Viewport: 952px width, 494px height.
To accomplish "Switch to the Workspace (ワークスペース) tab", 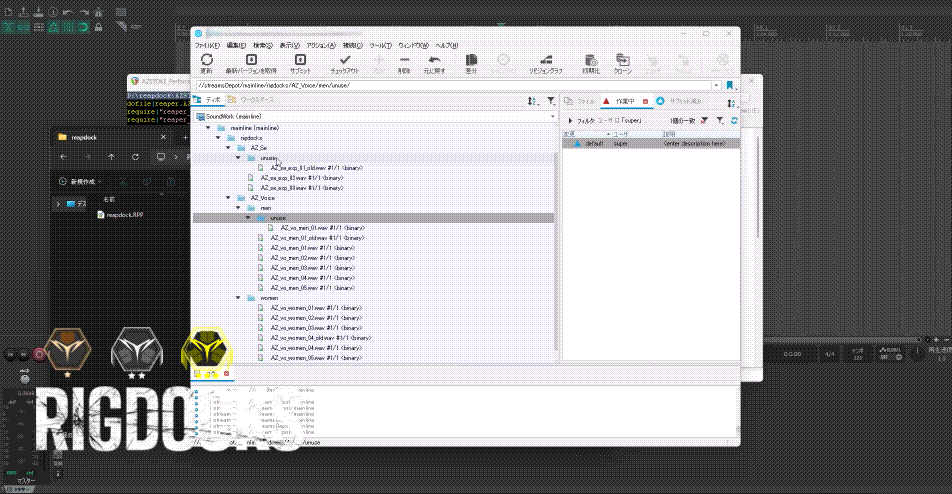I will tap(257, 101).
